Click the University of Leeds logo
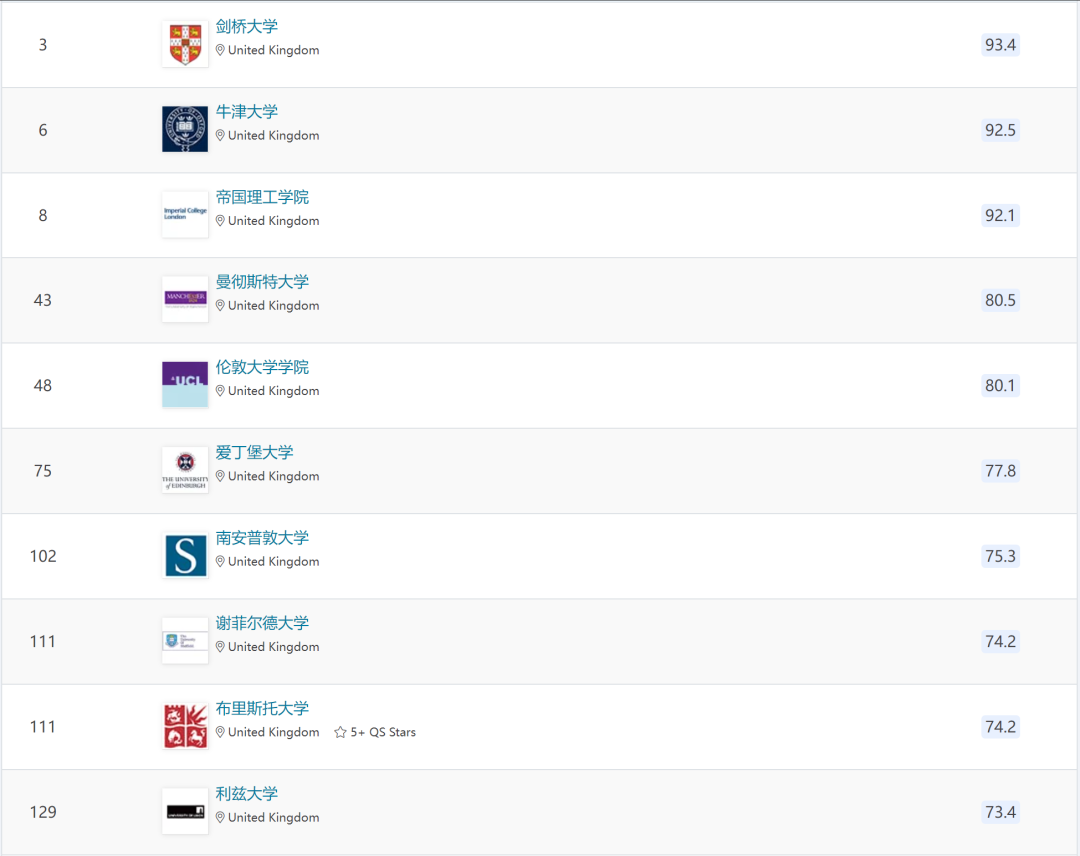Viewport: 1080px width, 856px height. point(185,811)
